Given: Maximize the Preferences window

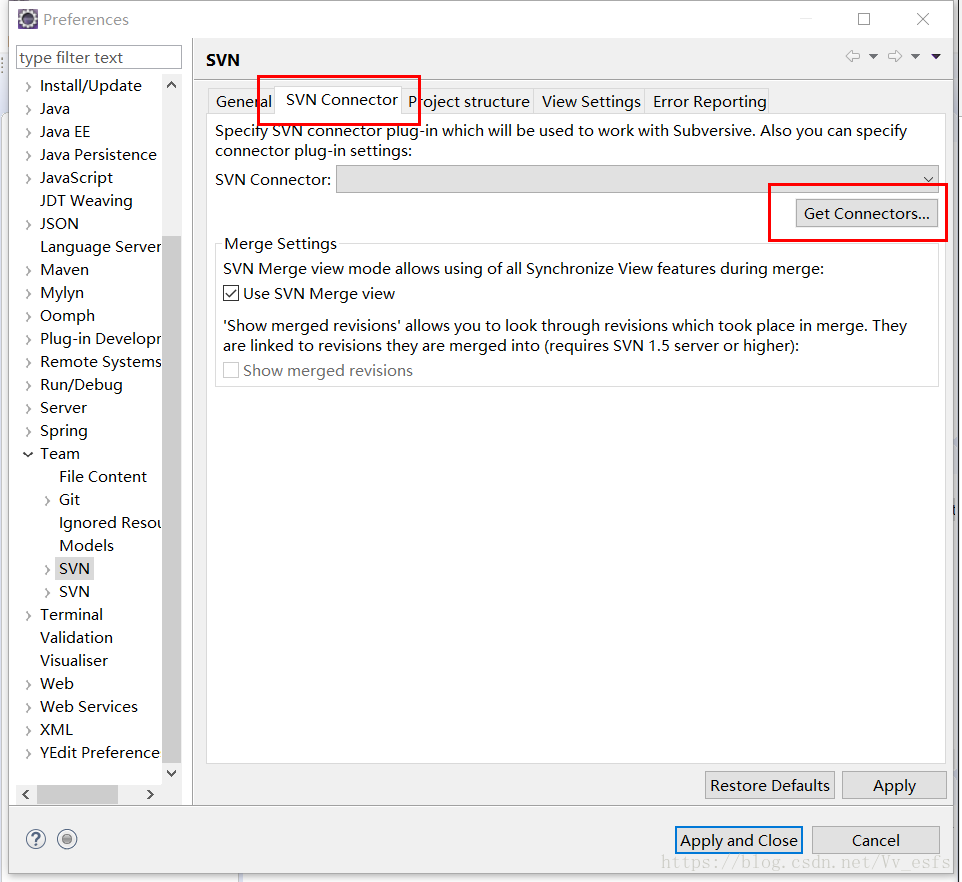Looking at the screenshot, I should [x=864, y=19].
